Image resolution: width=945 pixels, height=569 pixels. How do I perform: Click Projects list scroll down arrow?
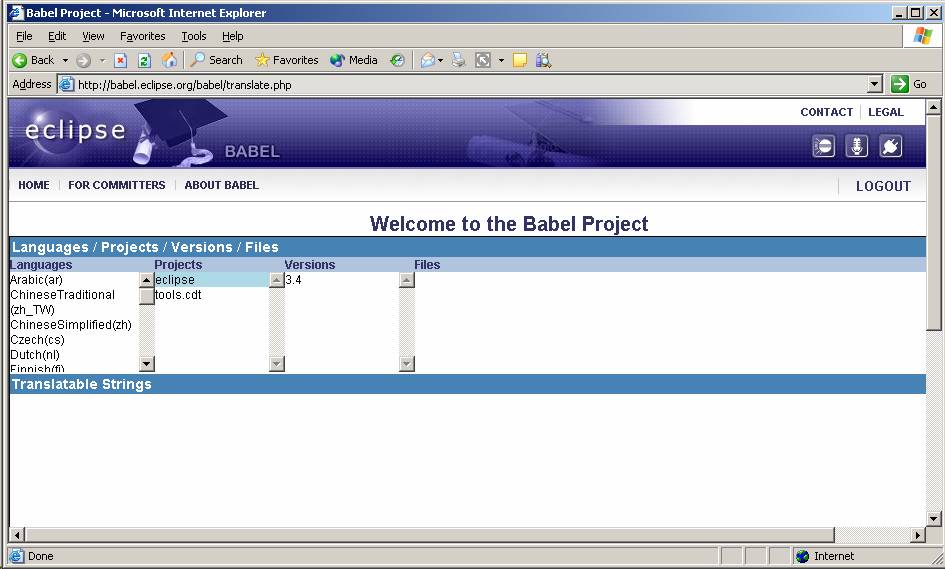pyautogui.click(x=277, y=363)
